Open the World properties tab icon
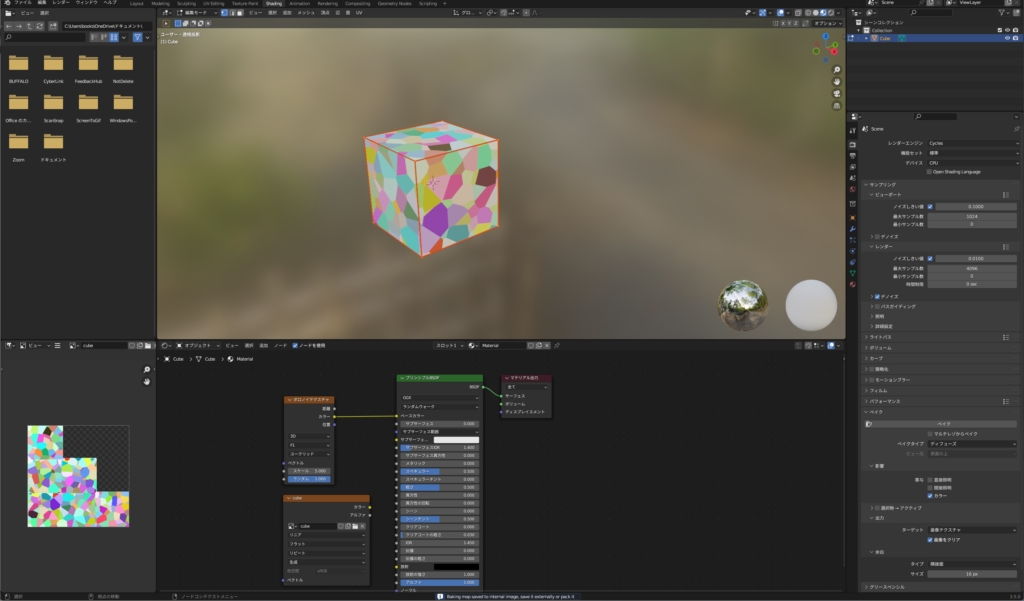The width and height of the screenshot is (1024, 601). (x=852, y=189)
